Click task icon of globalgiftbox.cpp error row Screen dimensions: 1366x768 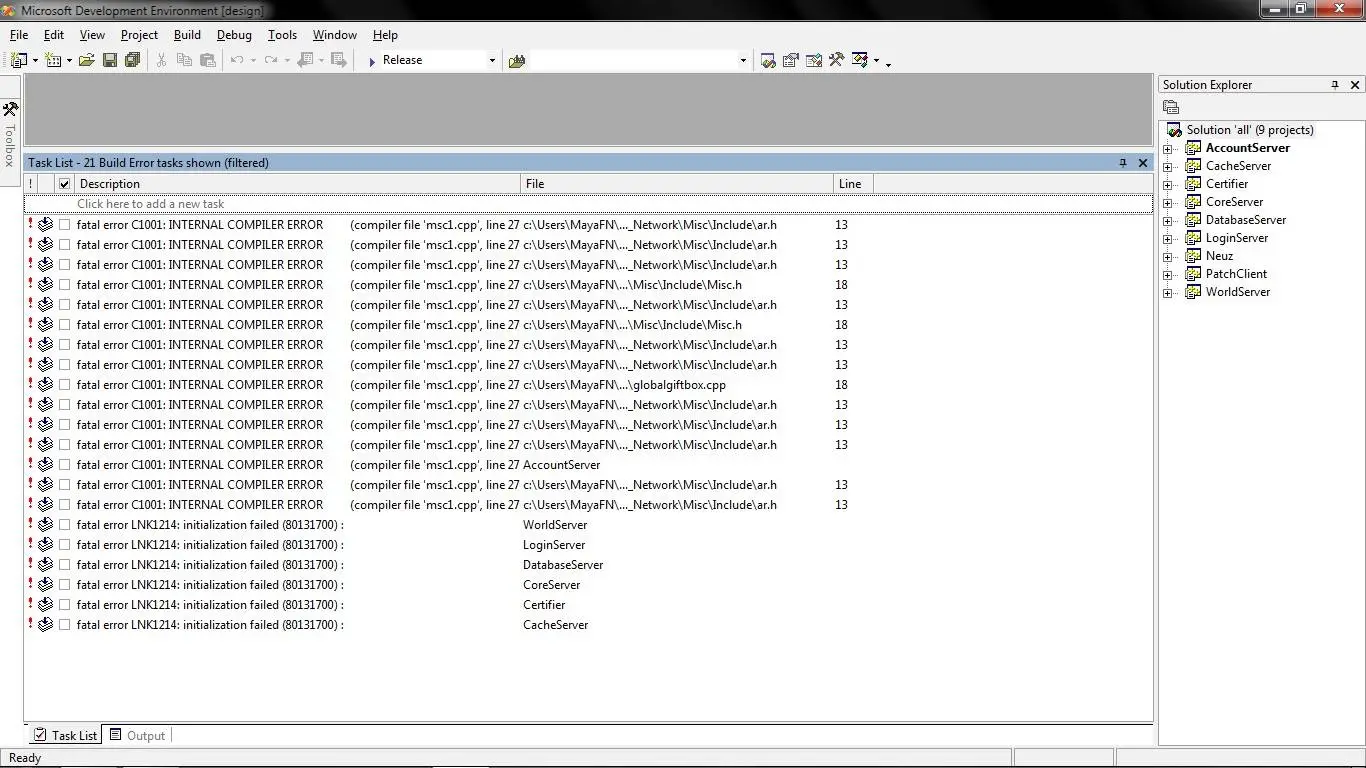pos(45,385)
